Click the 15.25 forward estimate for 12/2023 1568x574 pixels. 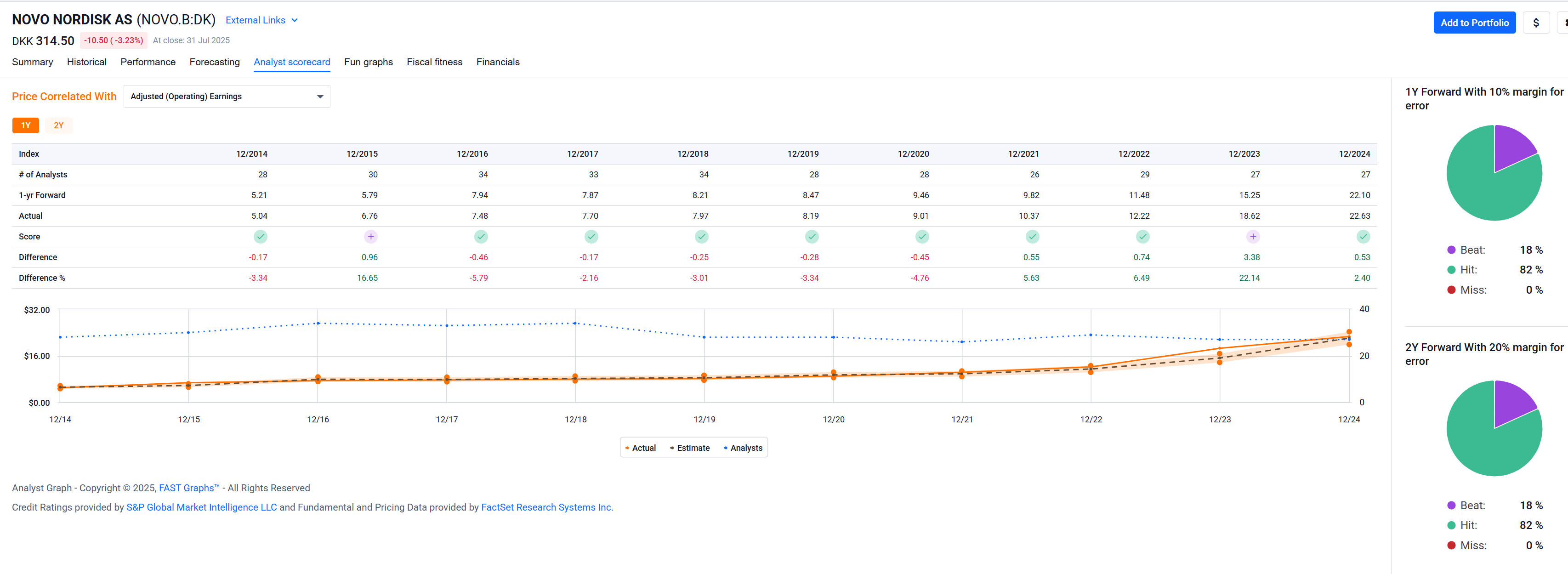coord(1250,195)
